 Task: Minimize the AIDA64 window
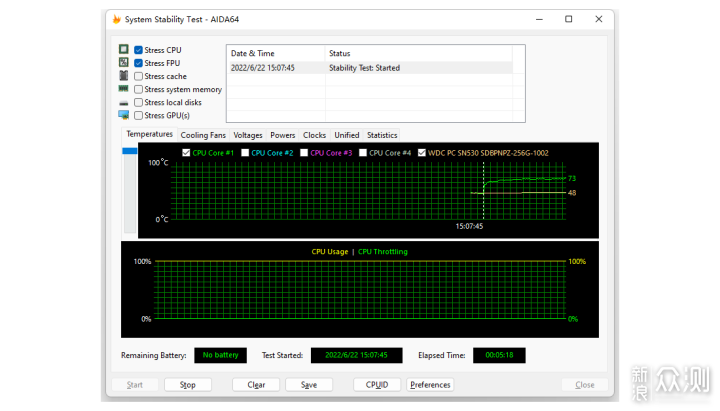pyautogui.click(x=539, y=19)
